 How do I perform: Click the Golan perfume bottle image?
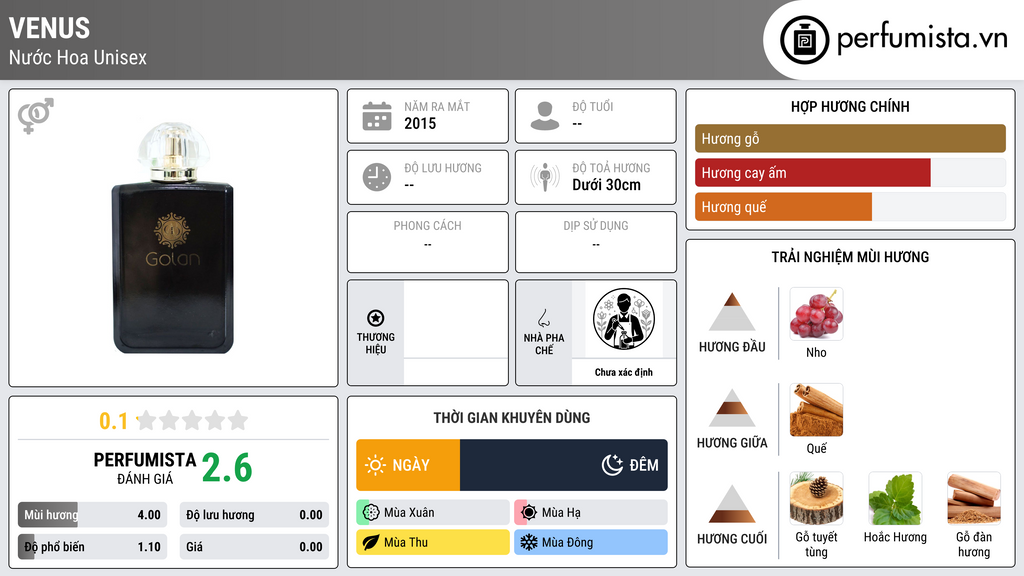[173, 238]
